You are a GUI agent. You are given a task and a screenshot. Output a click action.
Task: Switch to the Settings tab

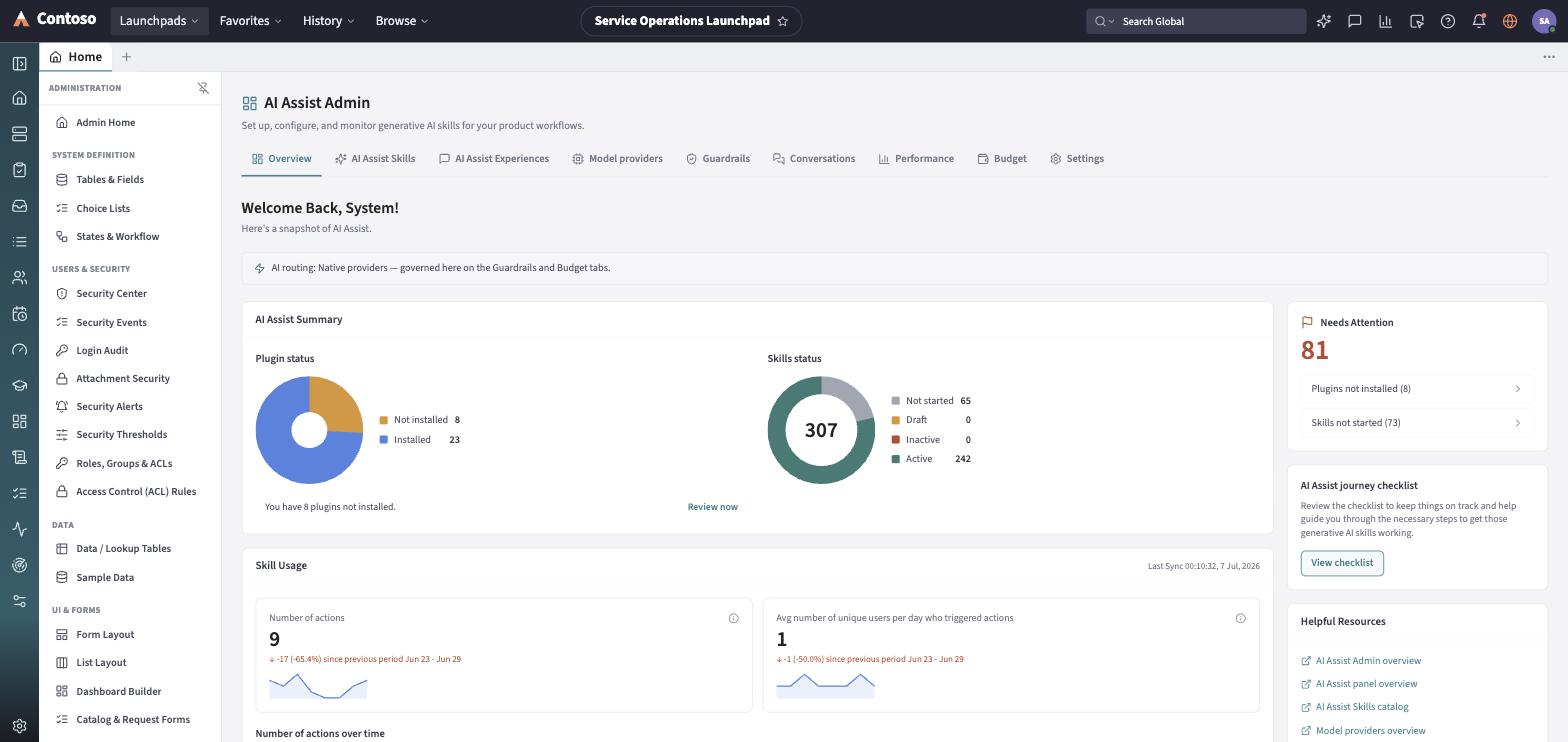point(1077,159)
